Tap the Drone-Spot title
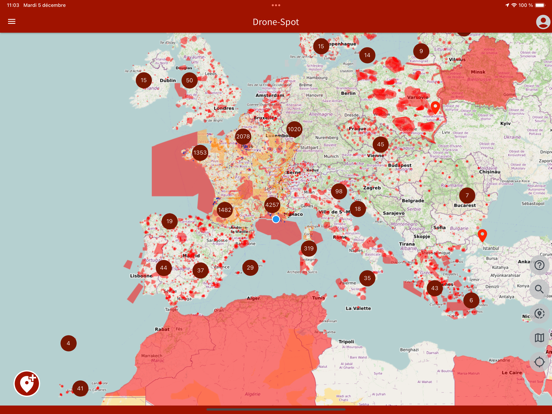Image resolution: width=552 pixels, height=414 pixels. click(x=276, y=22)
